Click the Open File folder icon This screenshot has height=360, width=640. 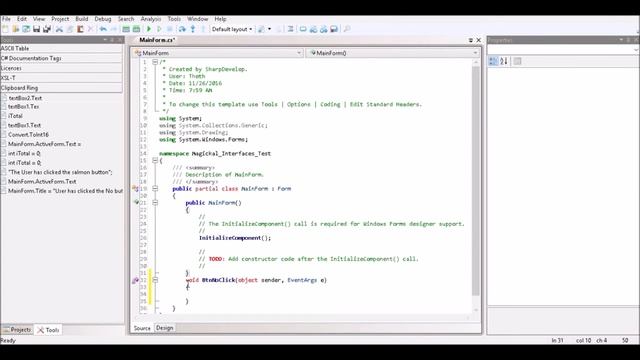pos(16,29)
